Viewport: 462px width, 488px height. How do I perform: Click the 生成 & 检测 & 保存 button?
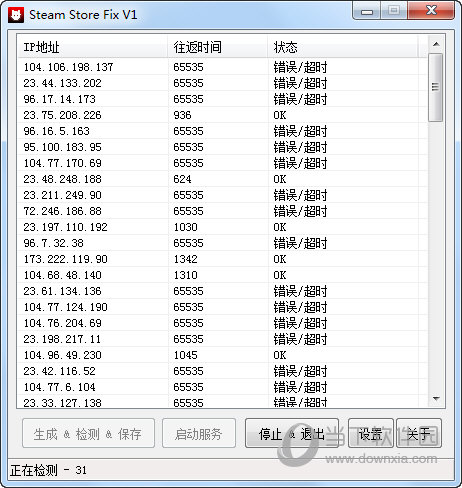click(x=88, y=433)
